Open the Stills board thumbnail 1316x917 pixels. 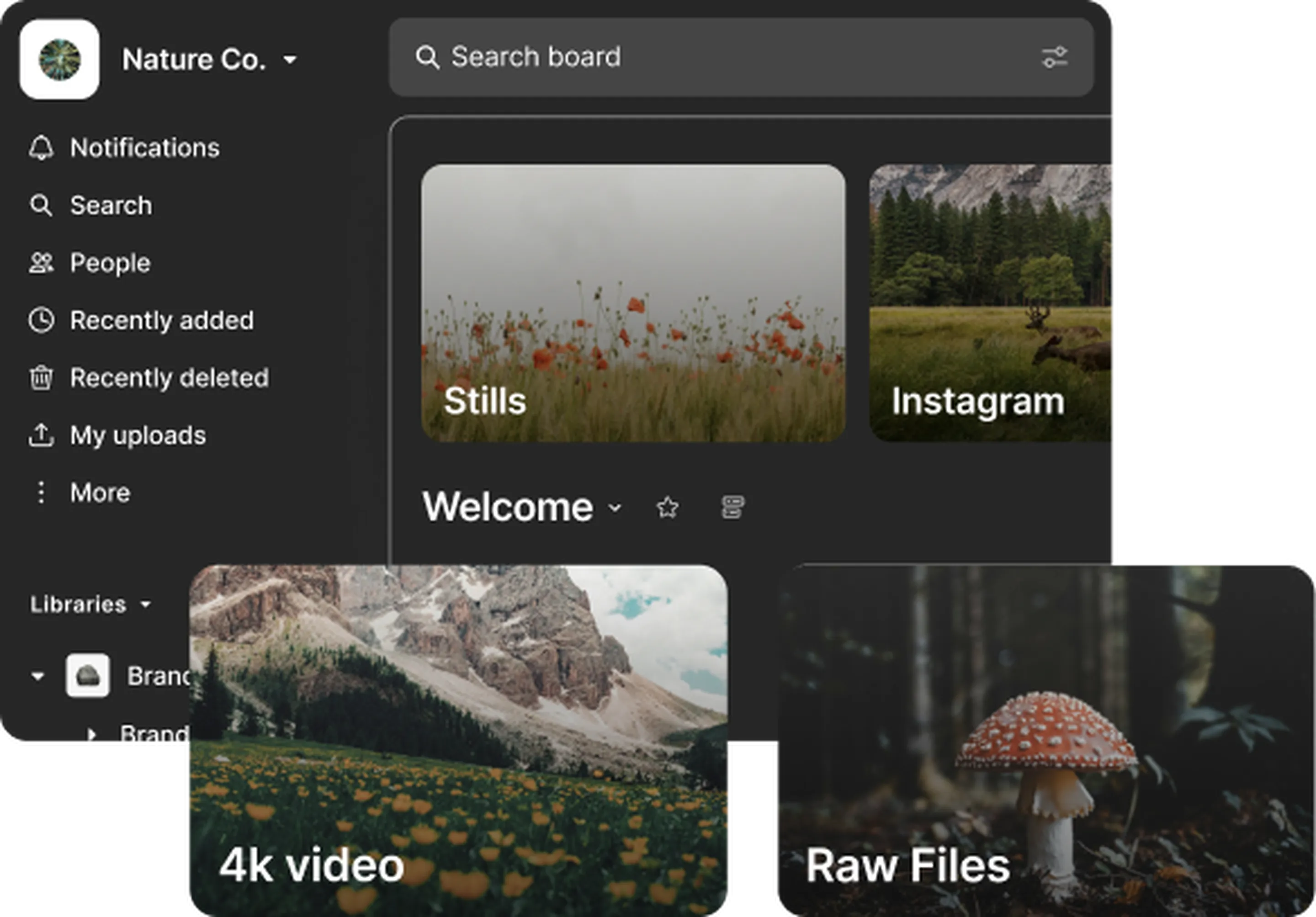(x=633, y=302)
